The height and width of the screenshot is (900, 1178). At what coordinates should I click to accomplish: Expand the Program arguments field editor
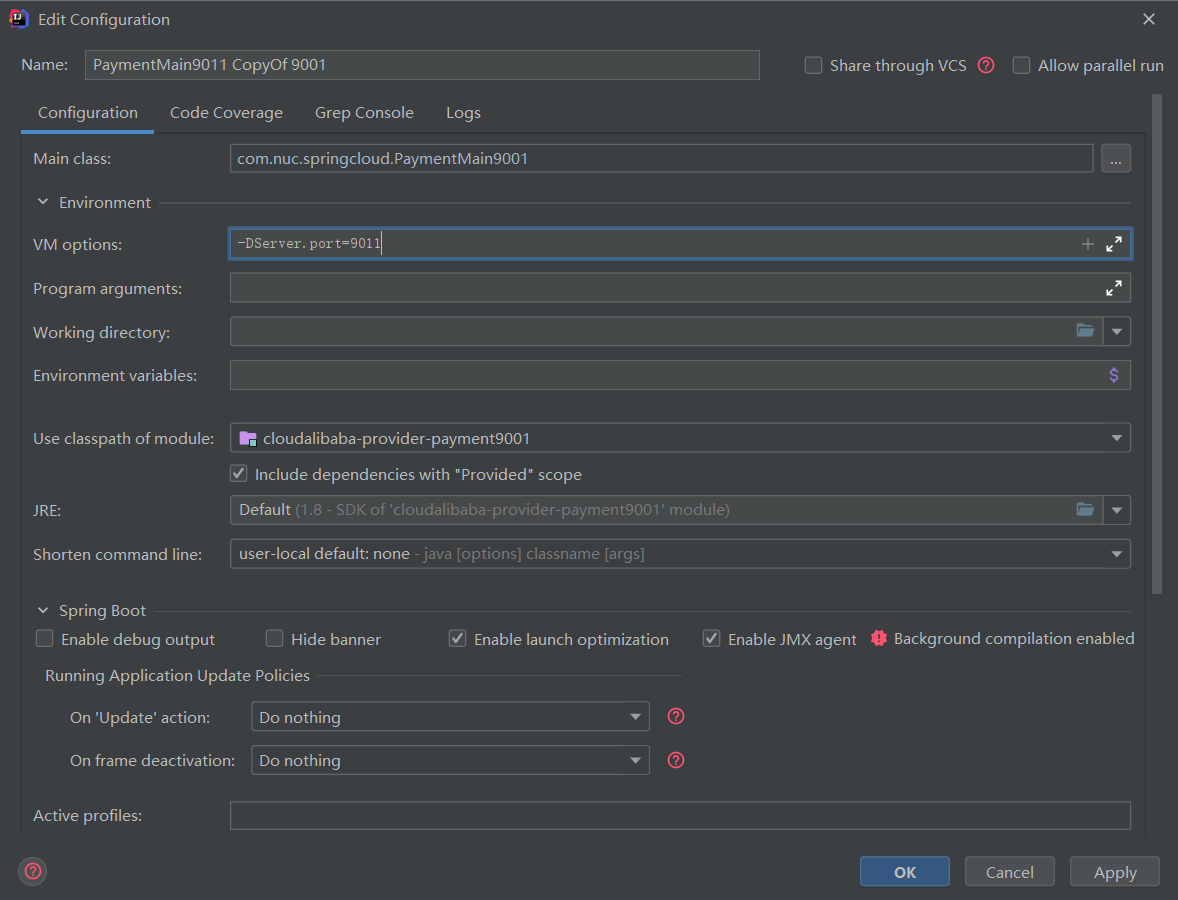(x=1113, y=288)
